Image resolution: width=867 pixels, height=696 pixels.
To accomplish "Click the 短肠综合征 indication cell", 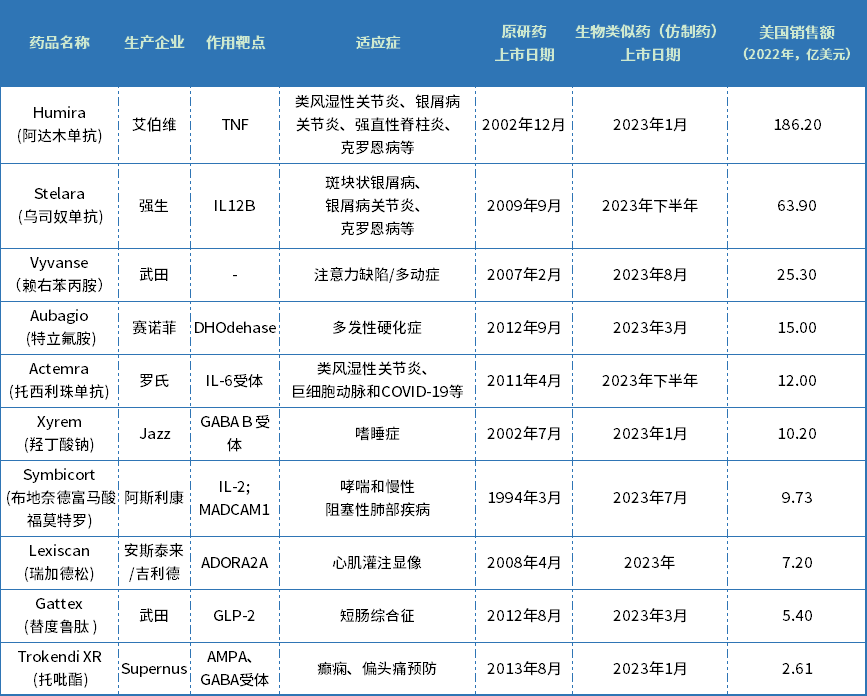I will 377,615.
